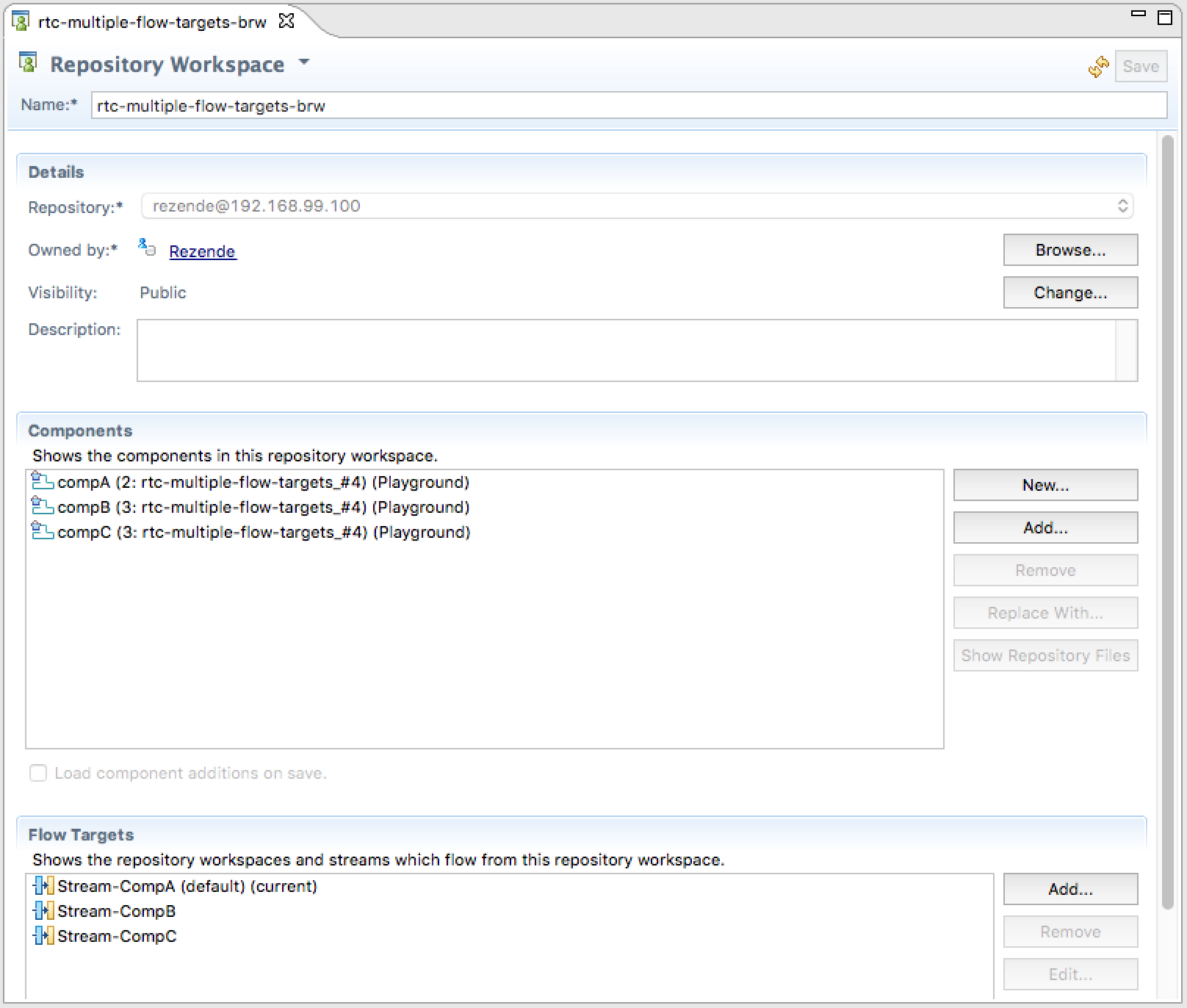
Task: Open the Rezende owner link
Action: click(202, 251)
